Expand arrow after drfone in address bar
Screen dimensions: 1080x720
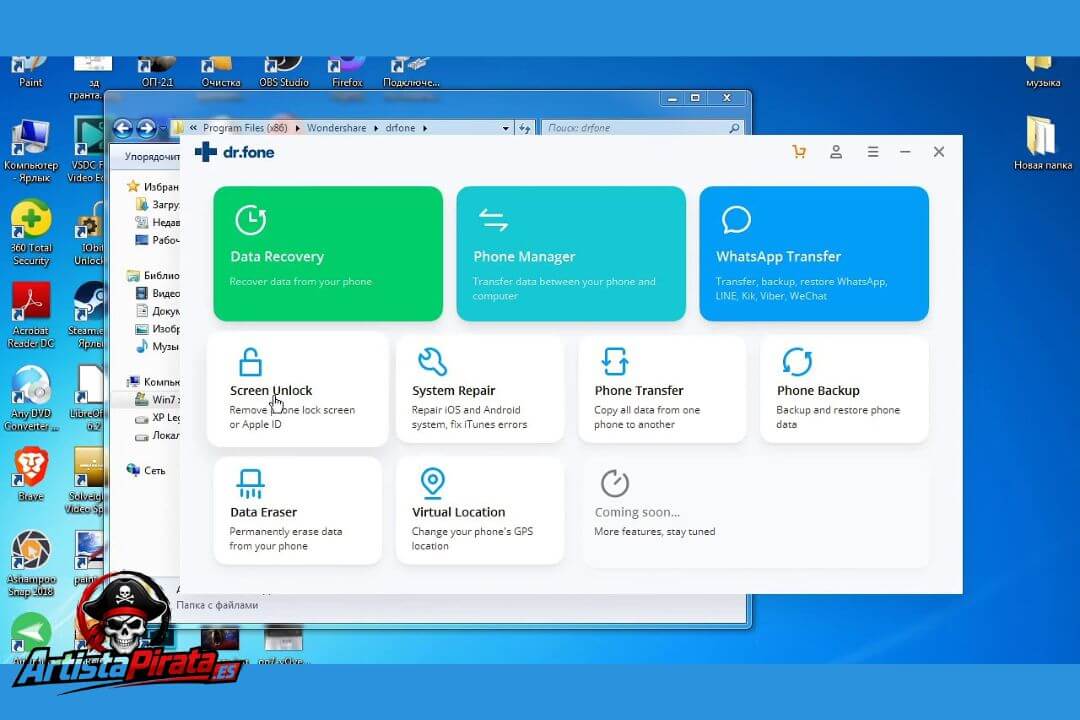point(425,128)
